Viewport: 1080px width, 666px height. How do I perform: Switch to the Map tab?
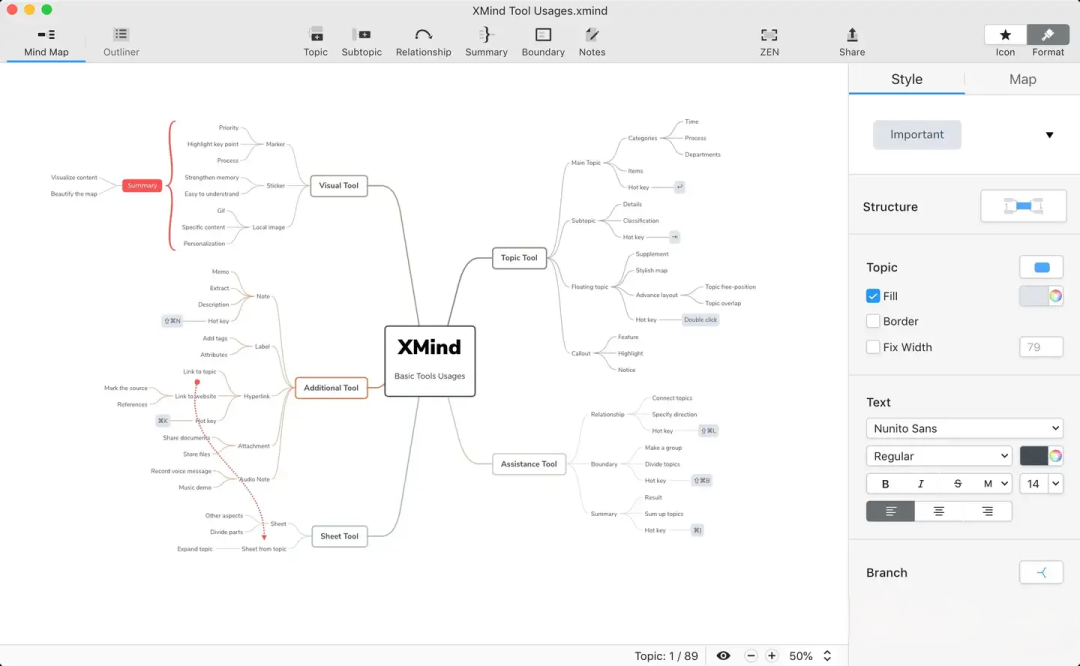click(1022, 79)
